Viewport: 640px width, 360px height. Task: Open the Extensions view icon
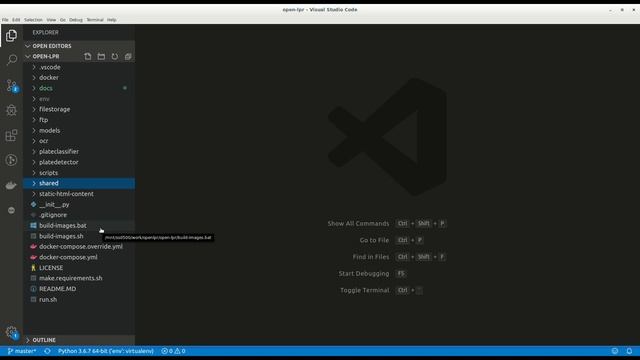(11, 135)
